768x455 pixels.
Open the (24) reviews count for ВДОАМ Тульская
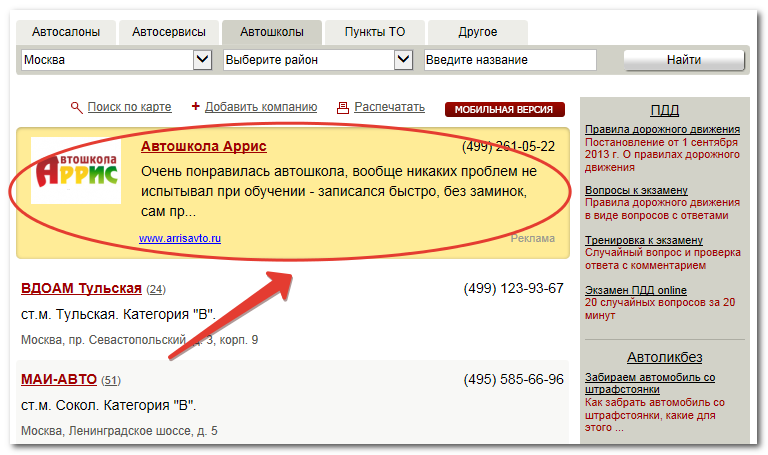[x=156, y=289]
